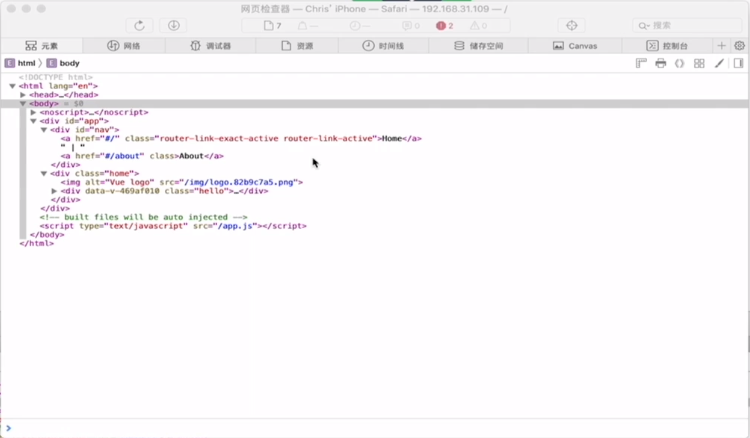Screen dimensions: 750x438
Task: Open the Console tab
Action: (x=667, y=46)
